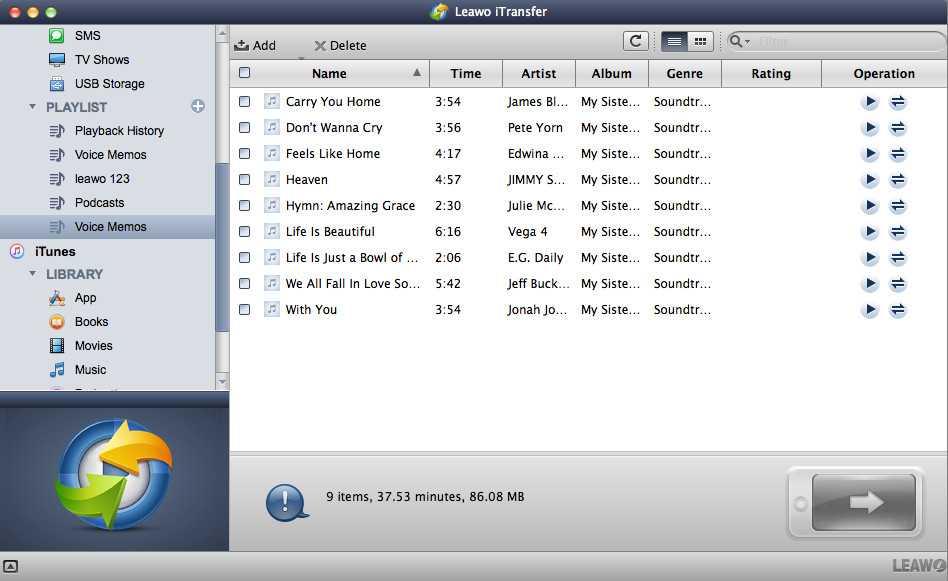Play the song Carry You Home
Image resolution: width=948 pixels, height=581 pixels.
(x=870, y=102)
